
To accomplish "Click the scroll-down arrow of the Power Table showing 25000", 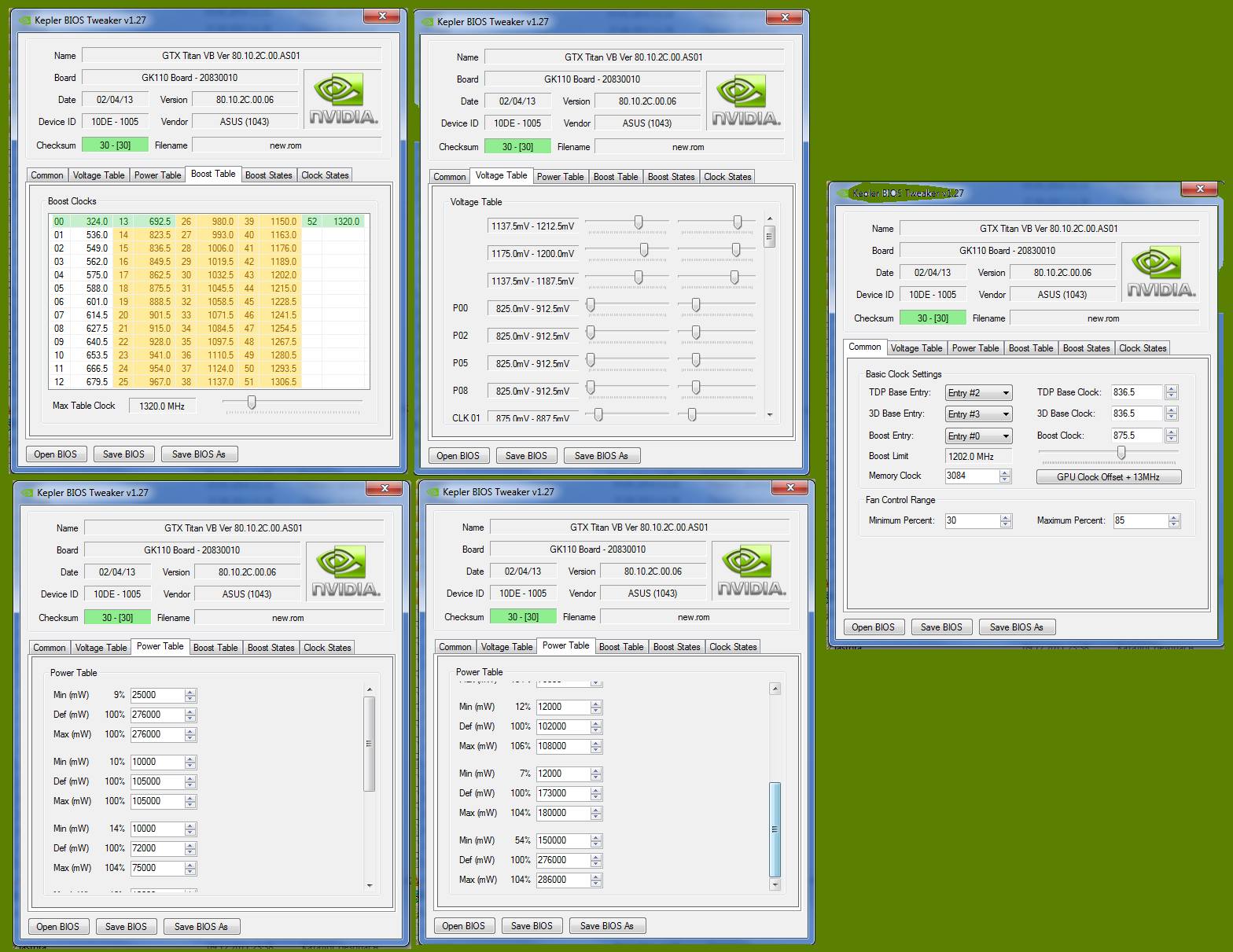I will tap(370, 886).
